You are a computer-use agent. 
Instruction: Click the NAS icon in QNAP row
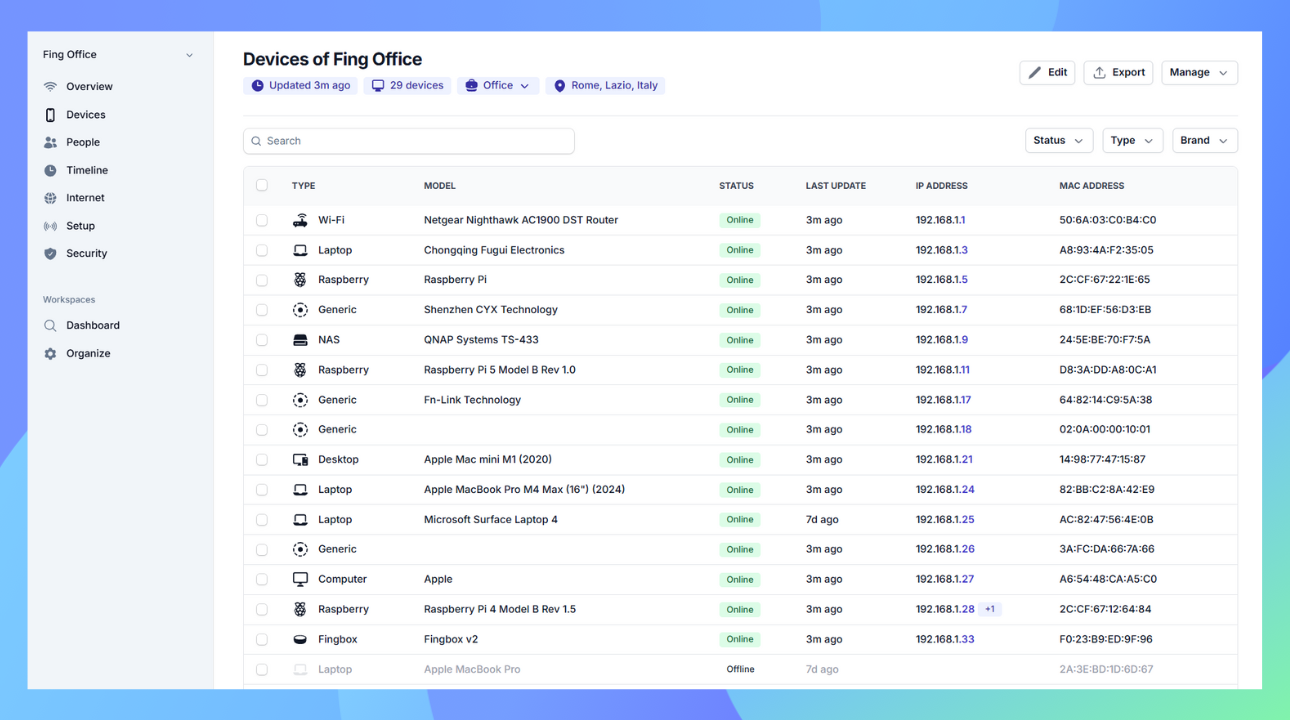tap(300, 340)
